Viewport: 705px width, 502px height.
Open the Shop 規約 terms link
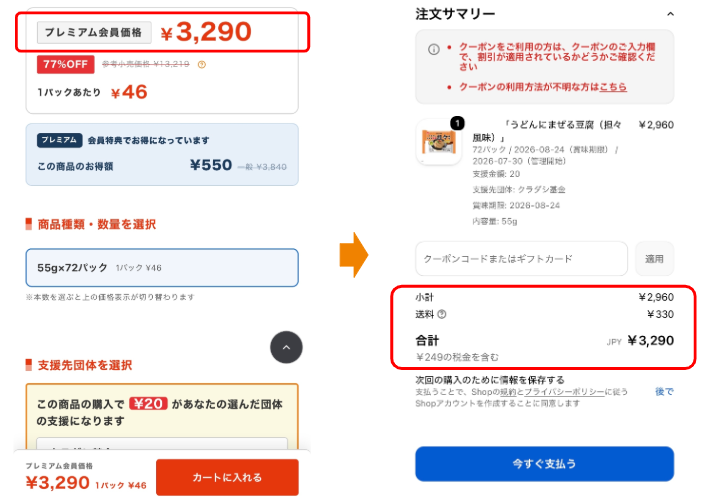point(507,392)
